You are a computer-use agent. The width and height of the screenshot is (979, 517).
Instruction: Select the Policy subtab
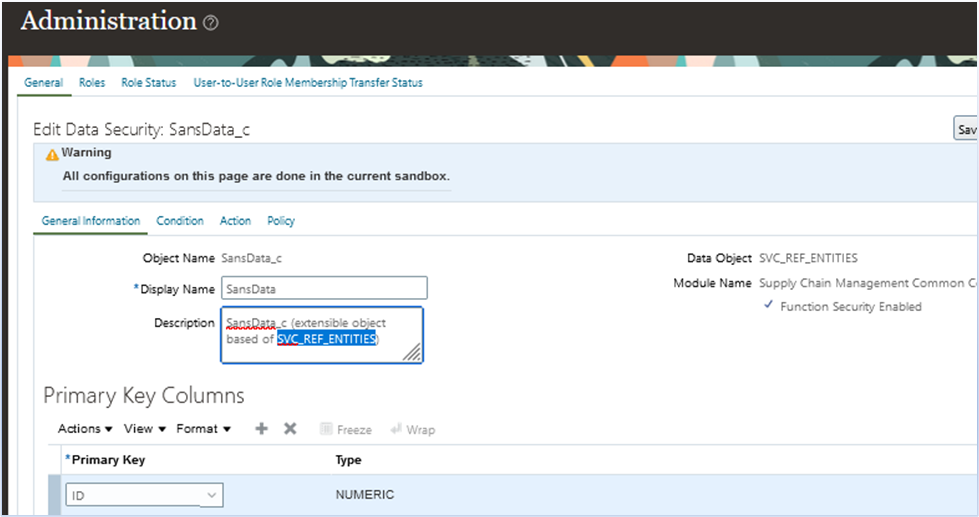click(281, 220)
